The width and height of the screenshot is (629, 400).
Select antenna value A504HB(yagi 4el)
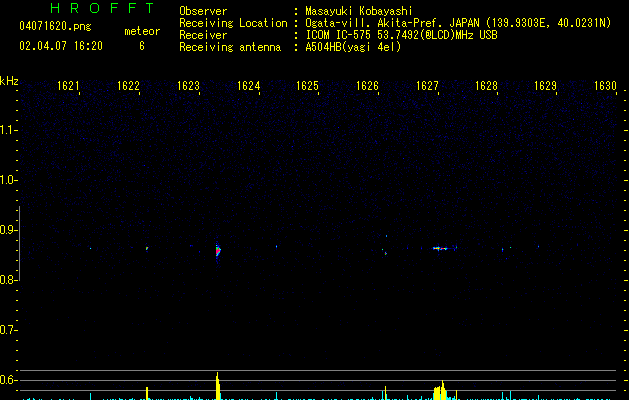(353, 47)
